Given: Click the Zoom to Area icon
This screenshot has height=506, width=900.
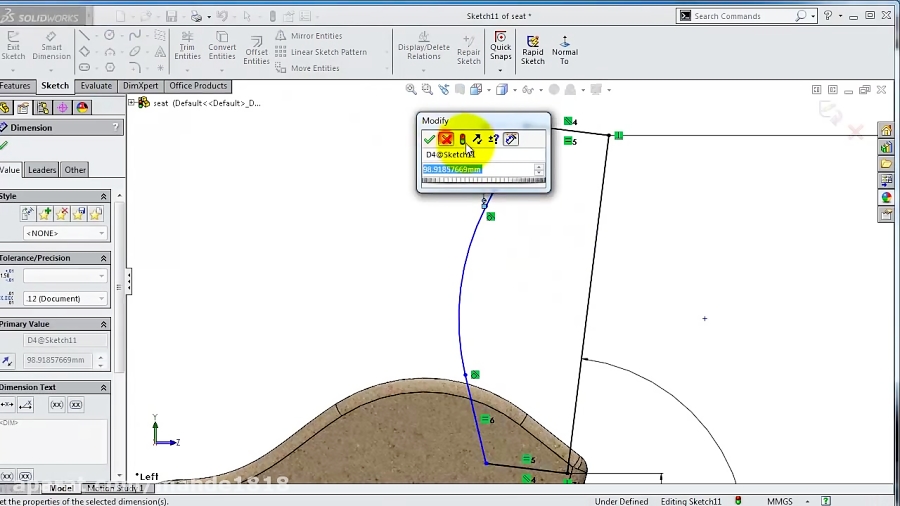Looking at the screenshot, I should coord(427,89).
